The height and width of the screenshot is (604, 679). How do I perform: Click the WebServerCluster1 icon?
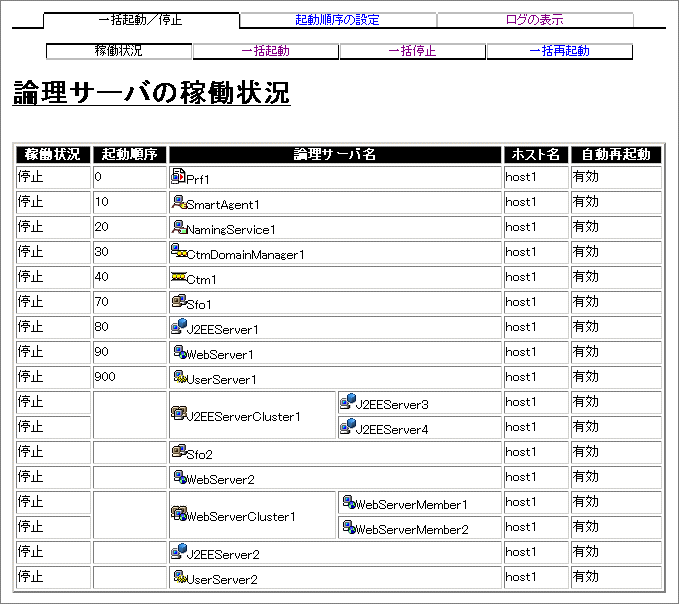179,514
